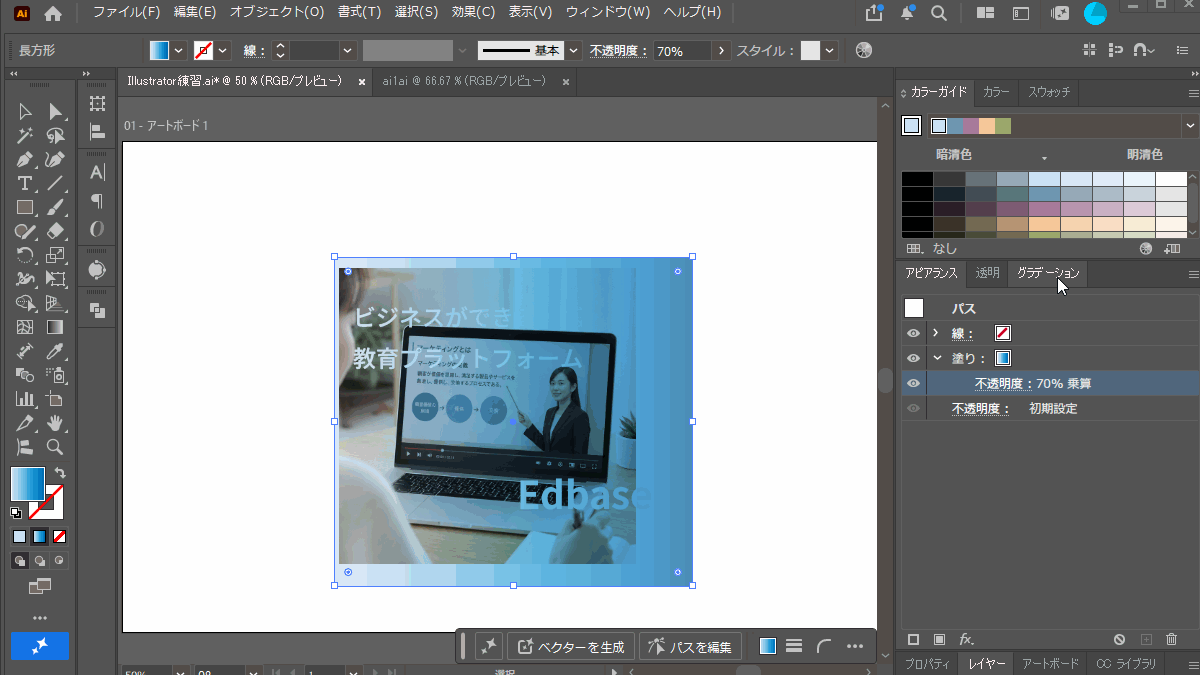This screenshot has width=1200, height=675.
Task: Select the Eyedropper tool
Action: tap(56, 351)
